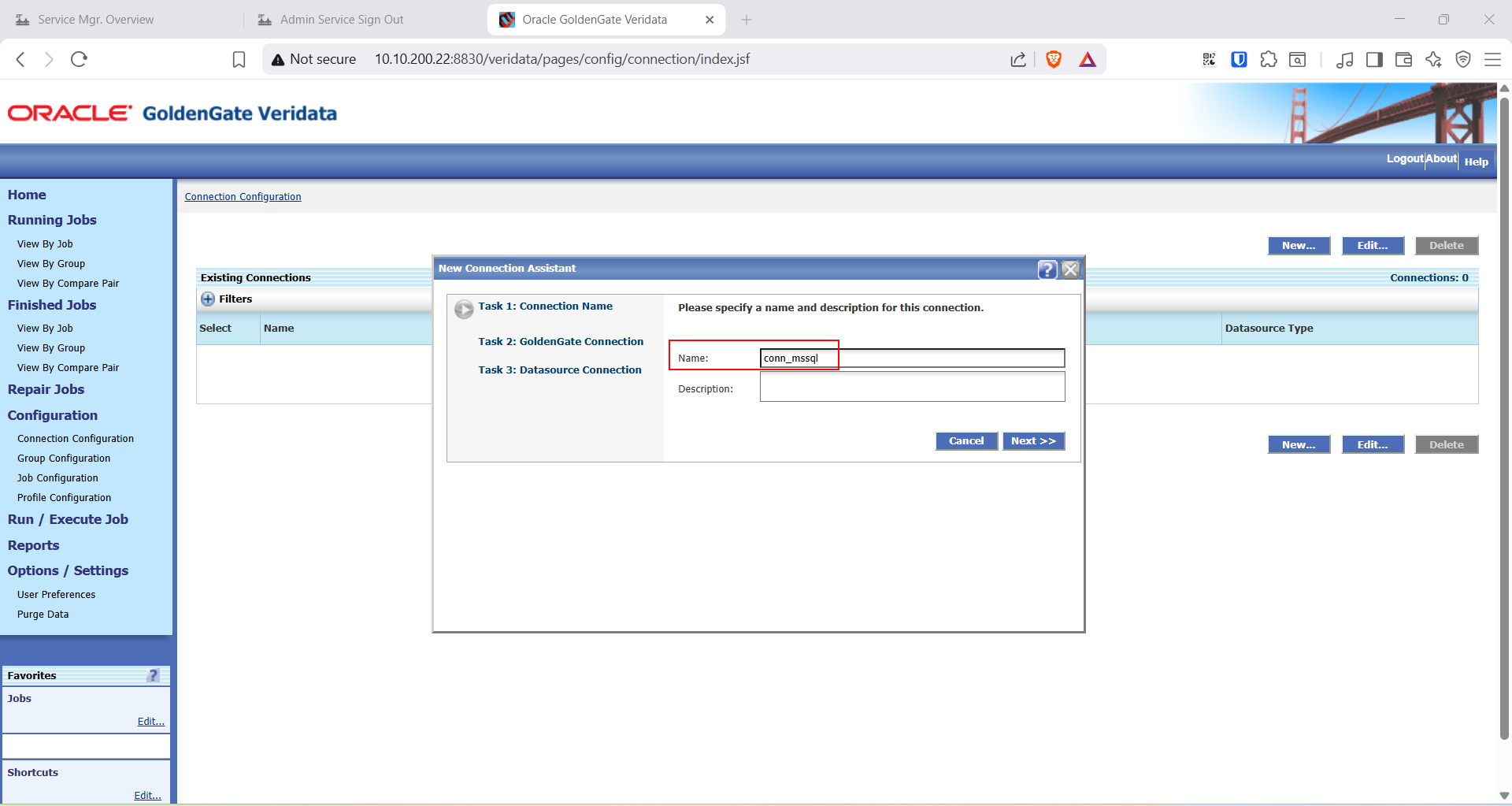Open Group Configuration in sidebar
Image resolution: width=1512 pixels, height=806 pixels.
pos(64,459)
